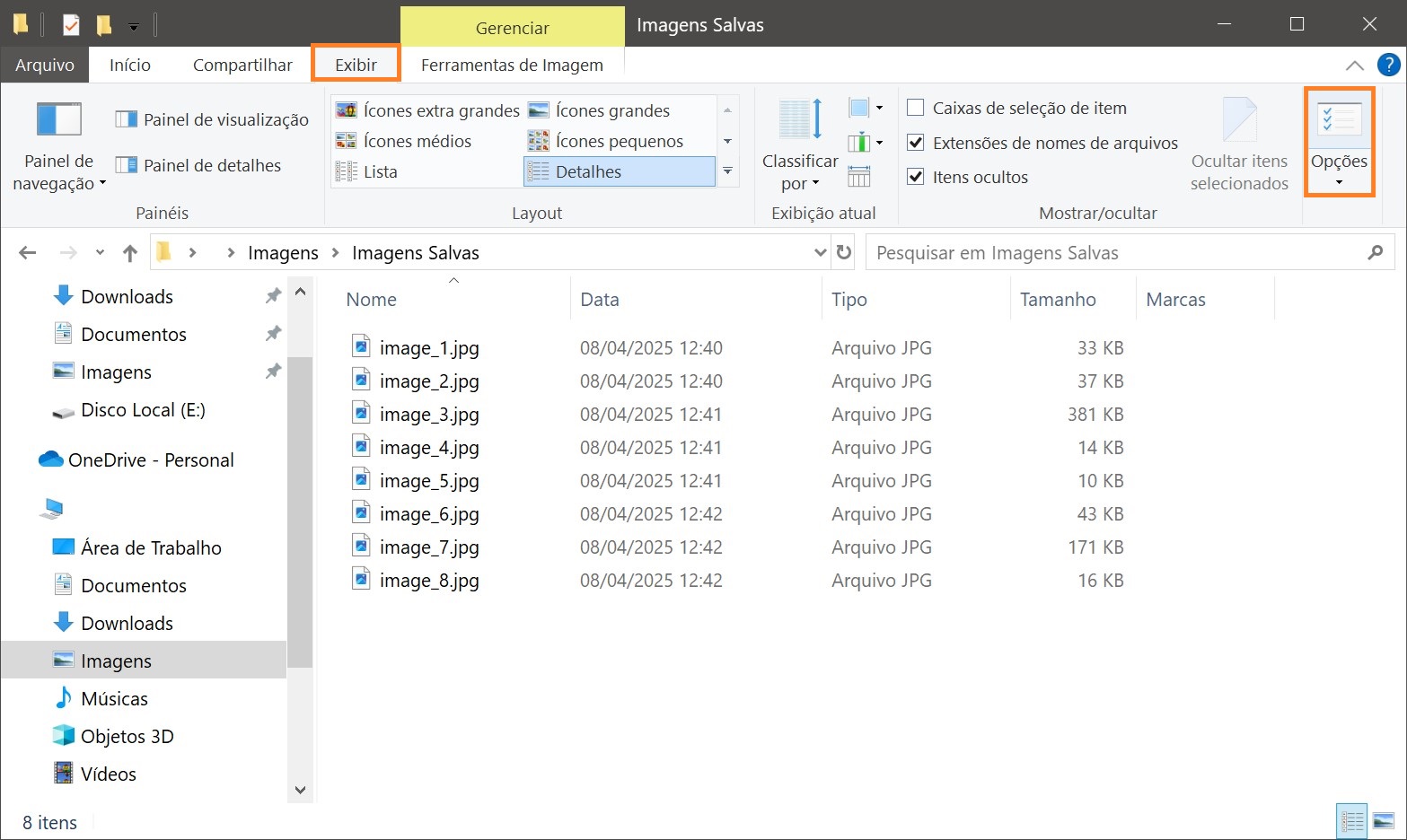Switch to the Início tab
1407x840 pixels.
coord(130,65)
